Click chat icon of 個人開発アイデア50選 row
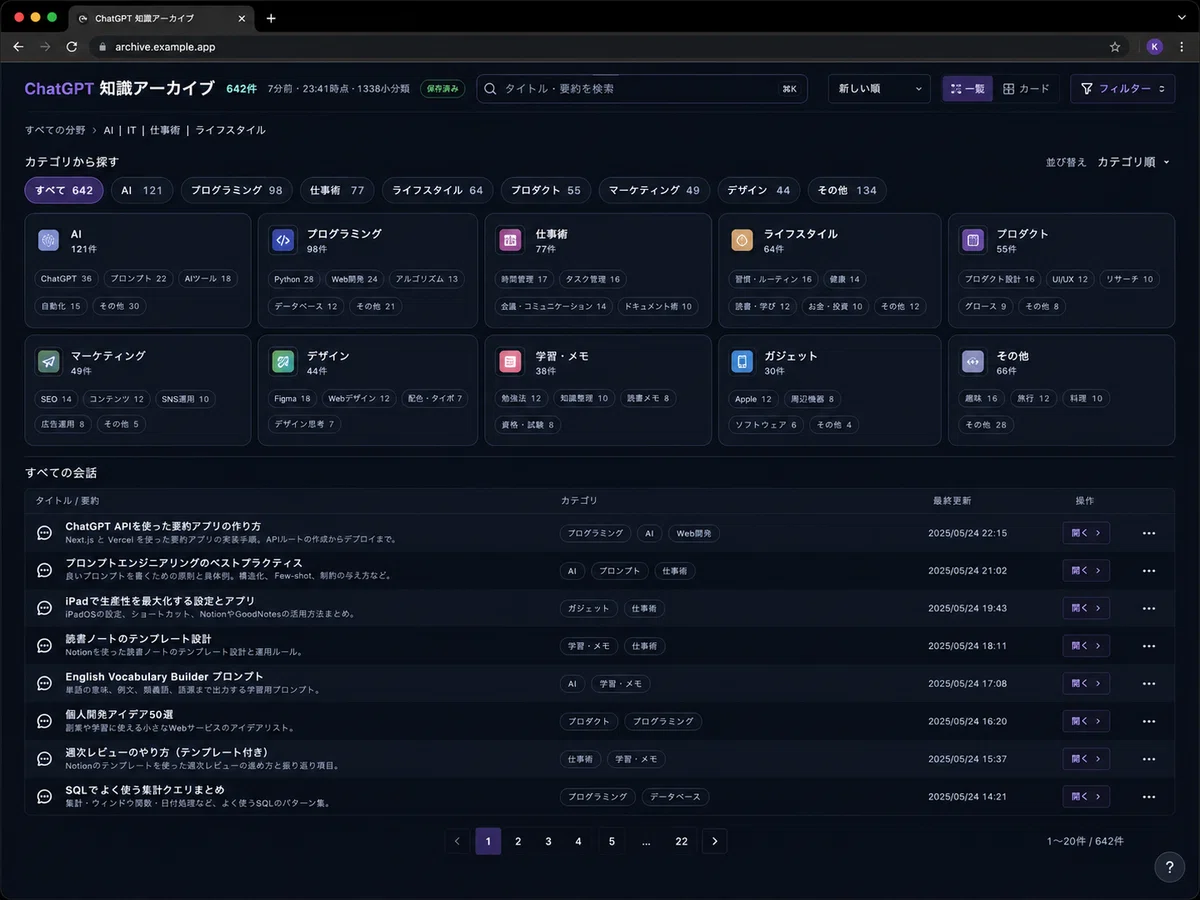This screenshot has width=1200, height=900. pos(44,721)
